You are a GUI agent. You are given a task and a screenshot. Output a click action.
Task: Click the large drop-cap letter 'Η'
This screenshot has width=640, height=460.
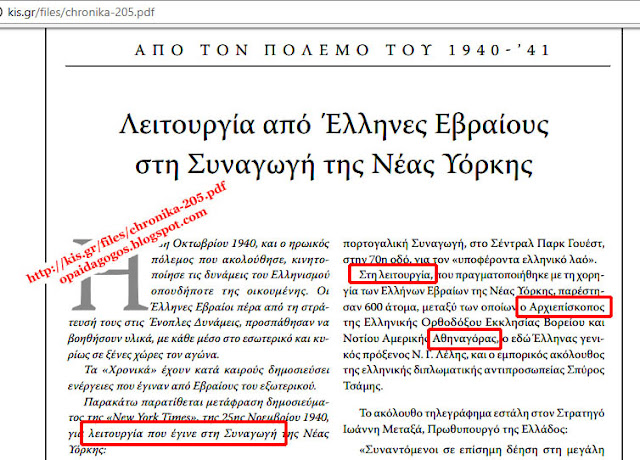coord(109,274)
